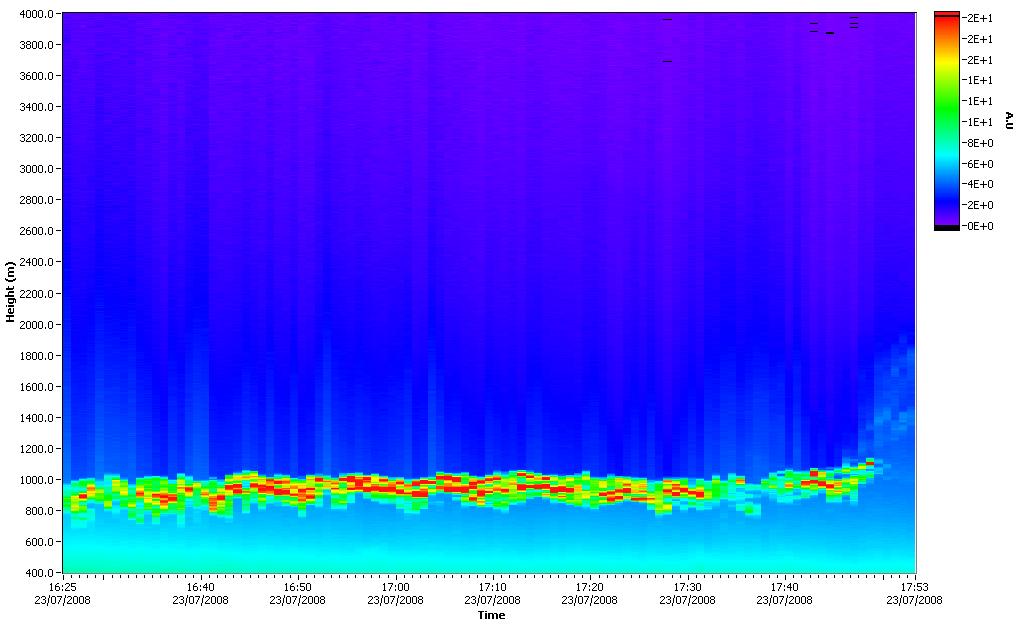Click the 16:25 time tick label
This screenshot has width=1025, height=637.
pos(63,587)
